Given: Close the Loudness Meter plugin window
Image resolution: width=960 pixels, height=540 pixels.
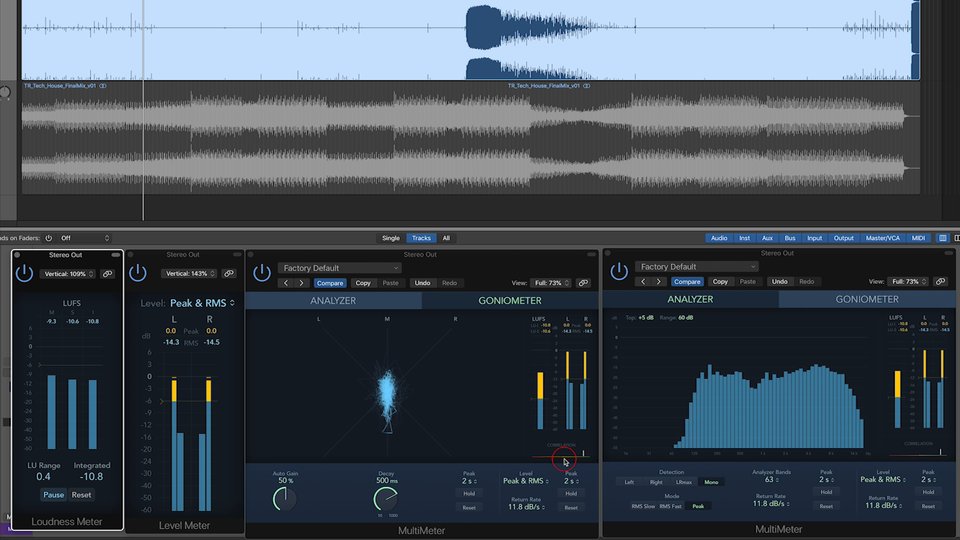Looking at the screenshot, I should click(x=17, y=255).
